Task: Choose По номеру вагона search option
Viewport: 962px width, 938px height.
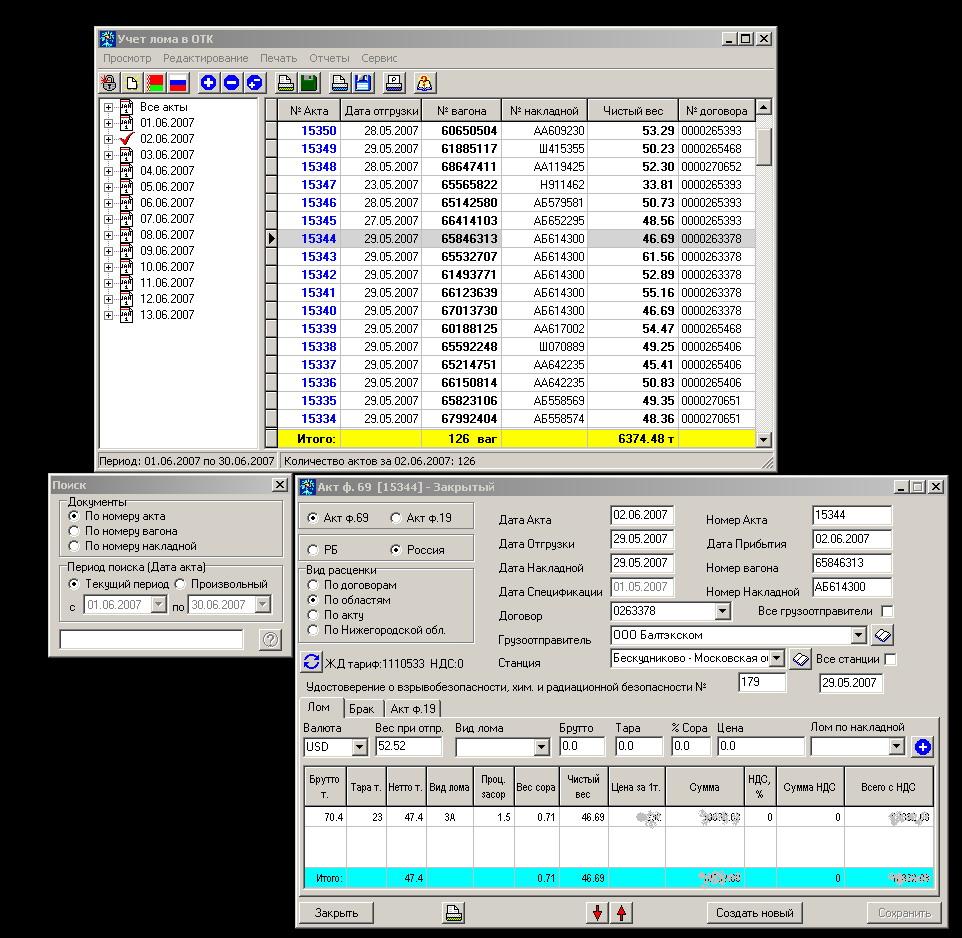Action: pyautogui.click(x=74, y=531)
